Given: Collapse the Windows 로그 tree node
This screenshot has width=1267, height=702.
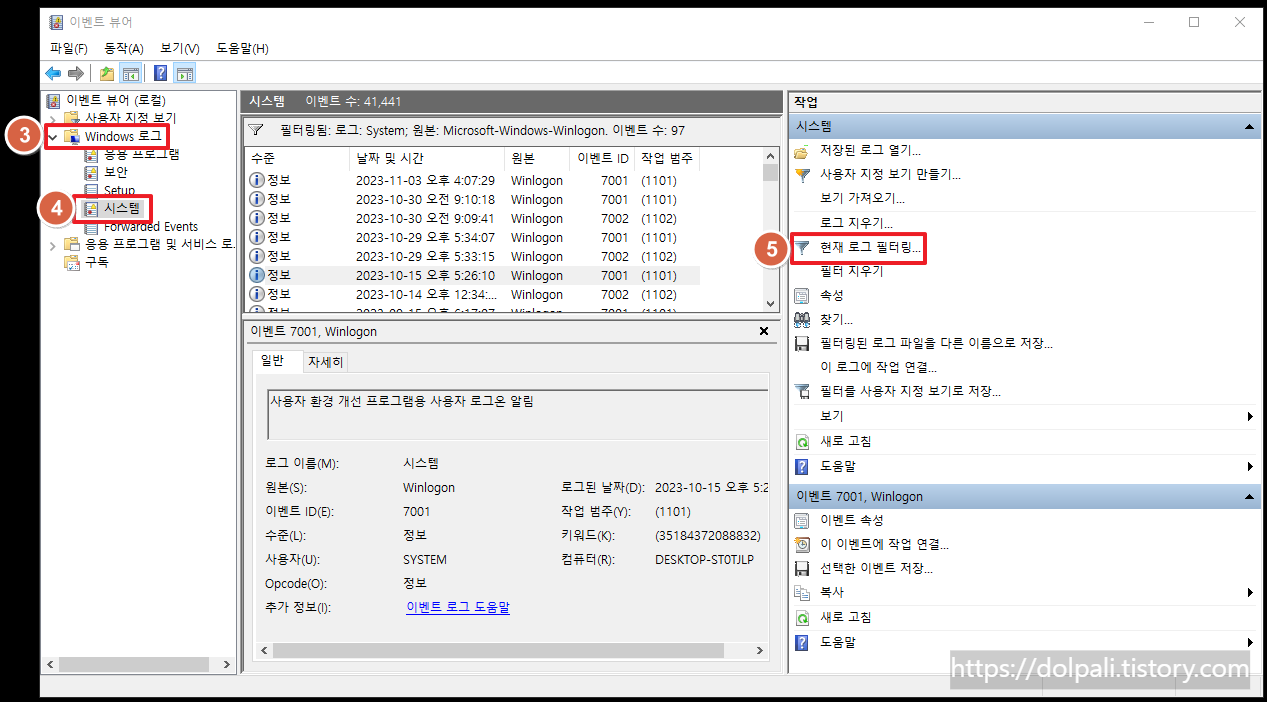Looking at the screenshot, I should (52, 135).
